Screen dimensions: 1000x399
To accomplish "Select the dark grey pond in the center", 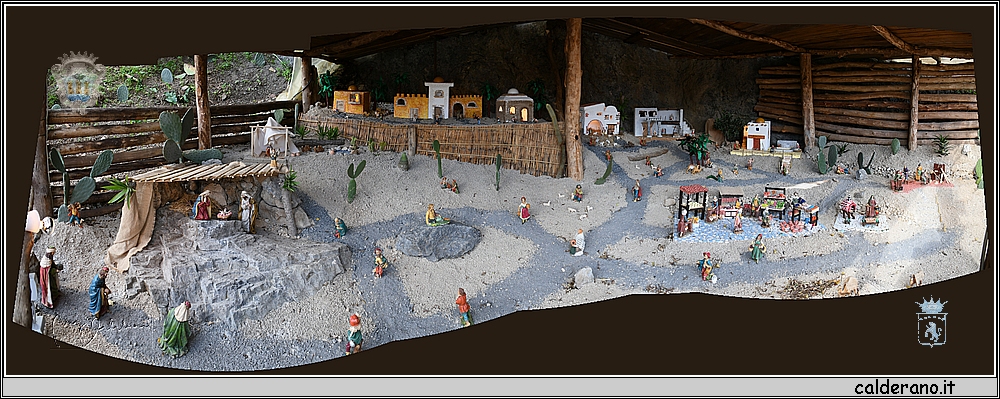I will [x=438, y=241].
